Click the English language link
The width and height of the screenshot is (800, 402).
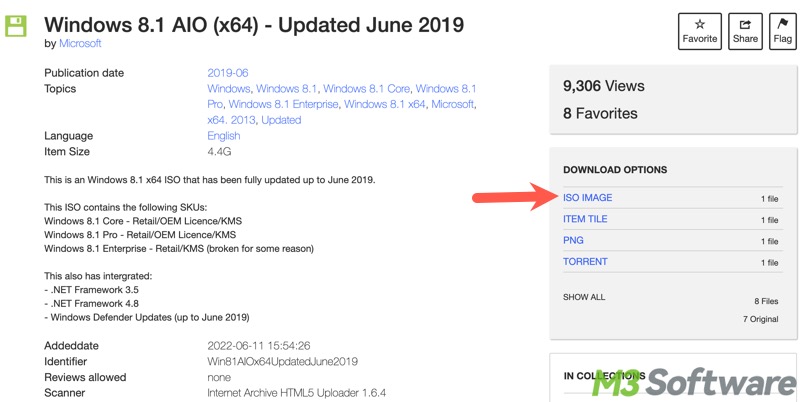[x=223, y=136]
